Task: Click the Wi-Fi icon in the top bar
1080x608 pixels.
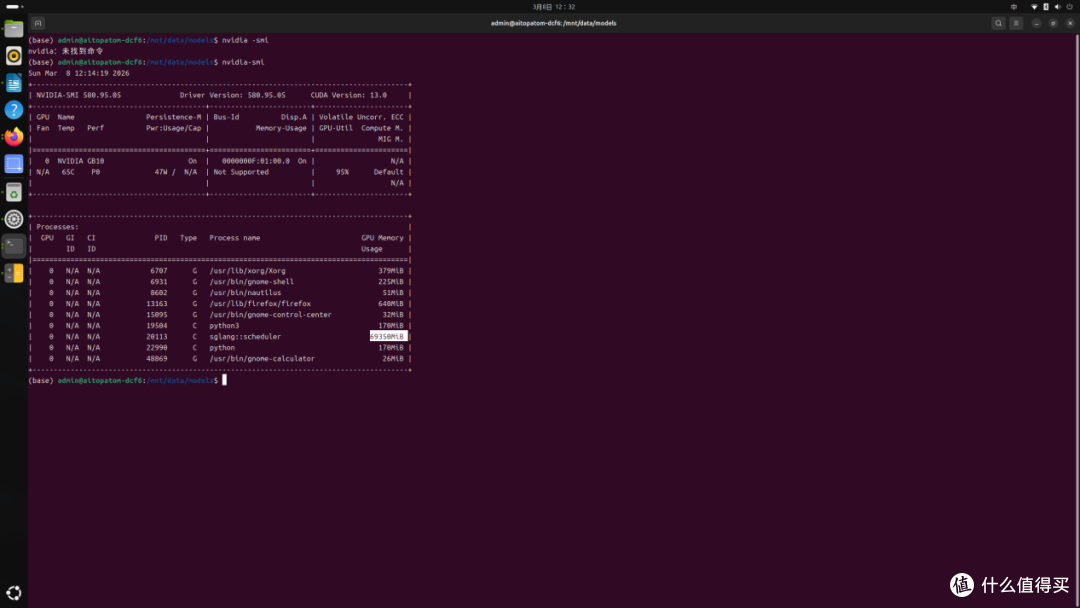Action: pyautogui.click(x=1034, y=6)
